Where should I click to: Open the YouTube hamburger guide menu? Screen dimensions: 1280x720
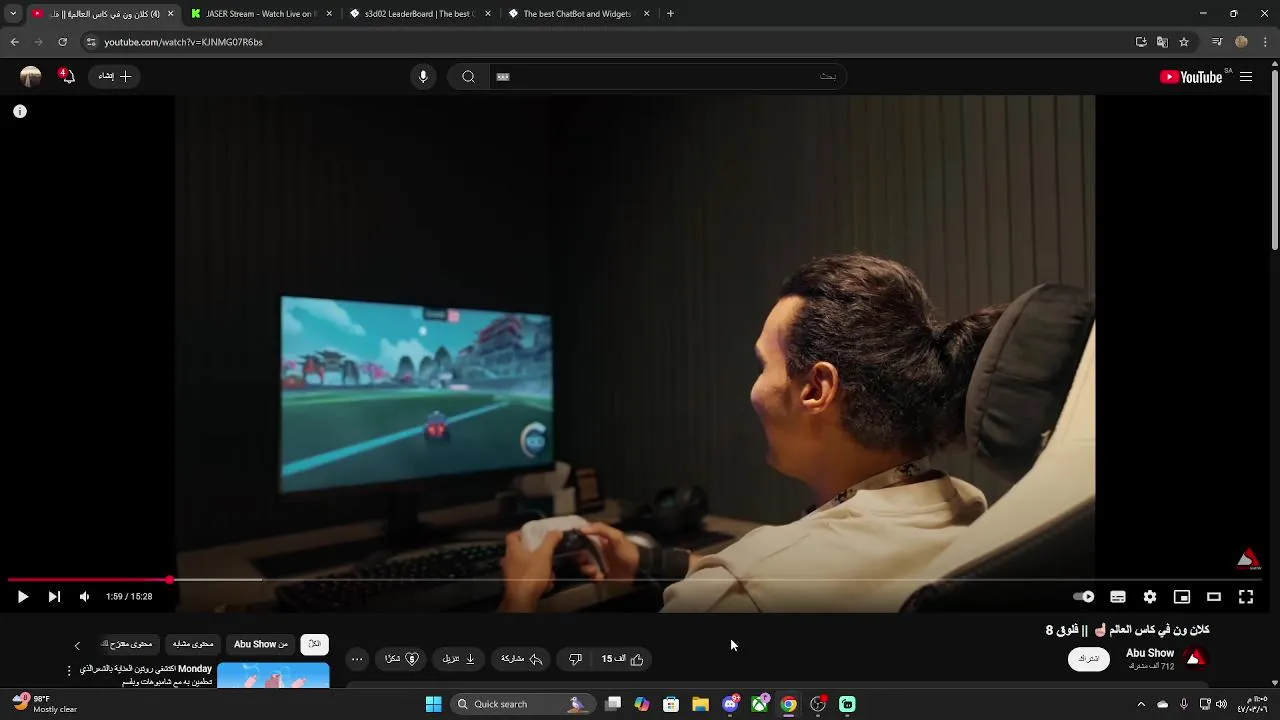coord(1246,77)
